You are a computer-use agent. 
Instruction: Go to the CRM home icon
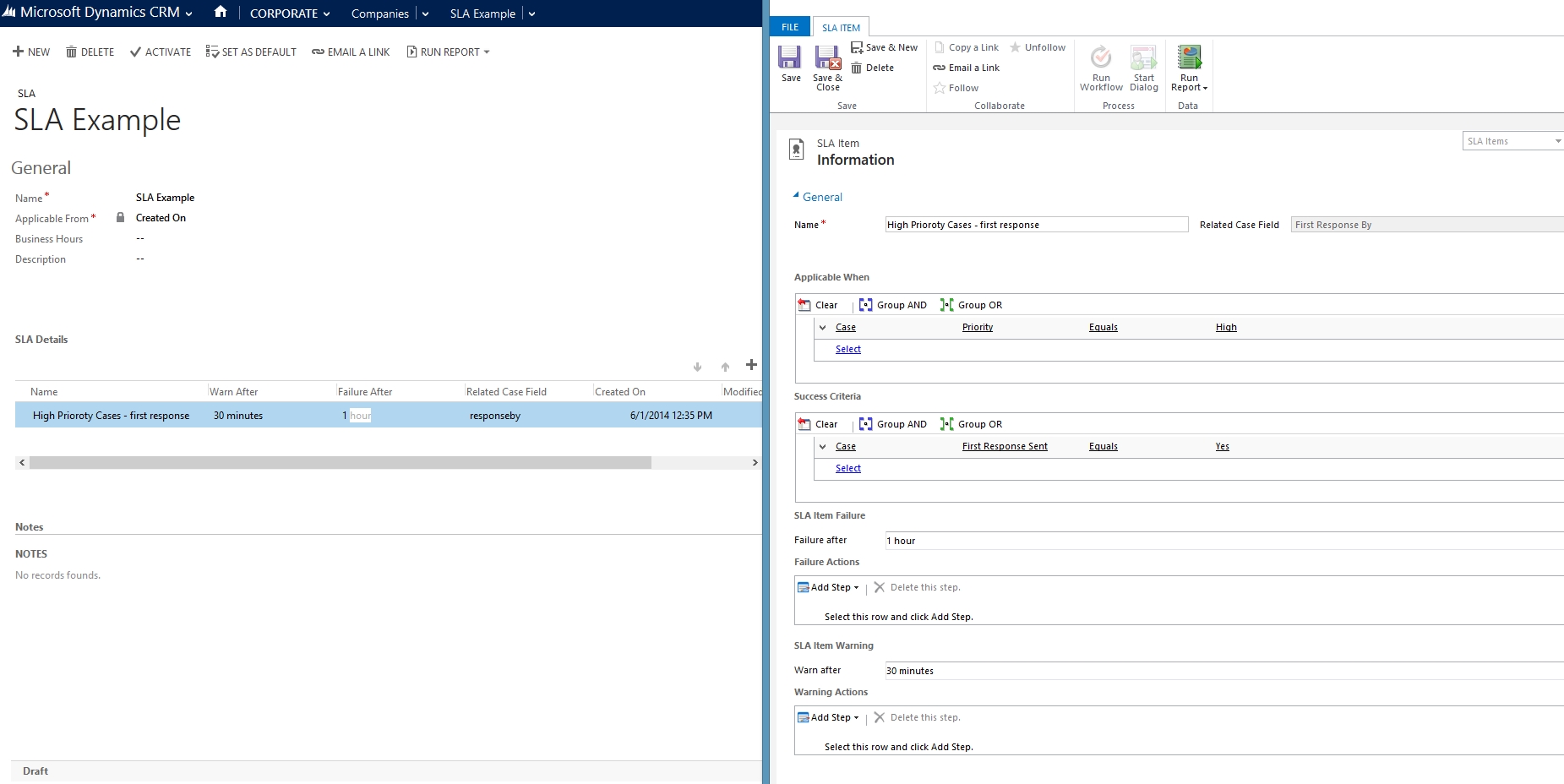(221, 13)
